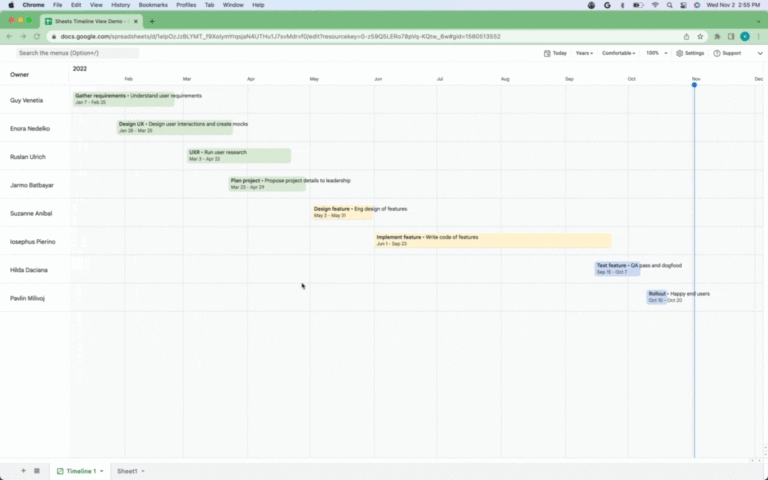The width and height of the screenshot is (768, 480).
Task: Open the Comfortable density dropdown
Action: coord(618,53)
